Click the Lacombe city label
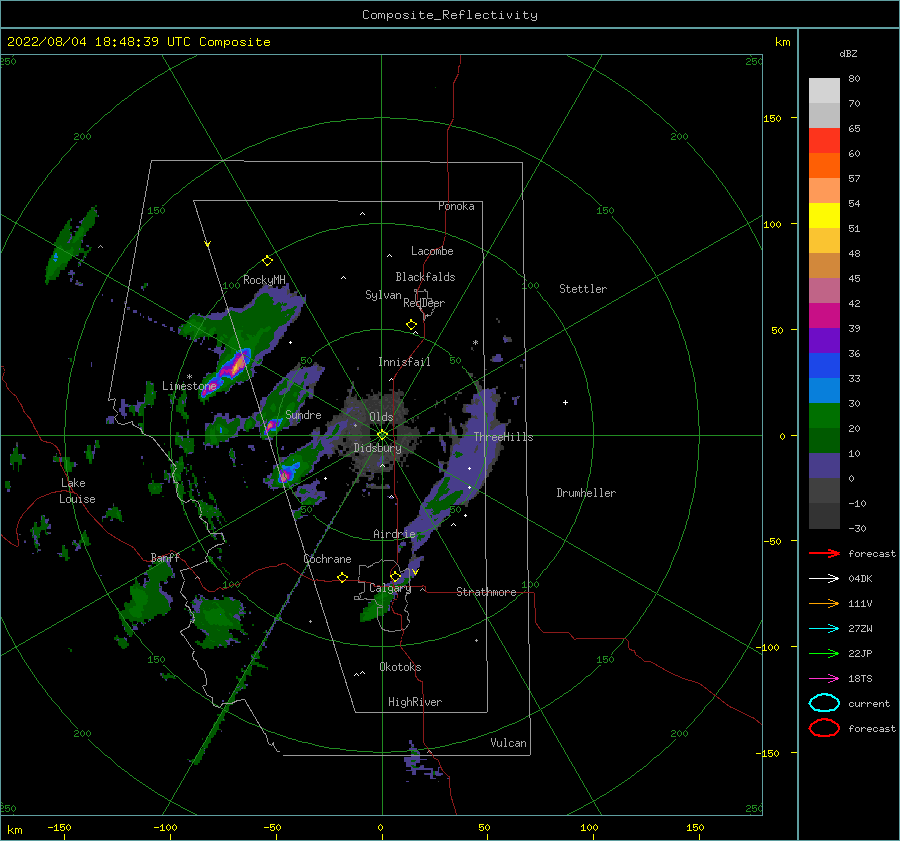This screenshot has height=841, width=900. (x=432, y=251)
